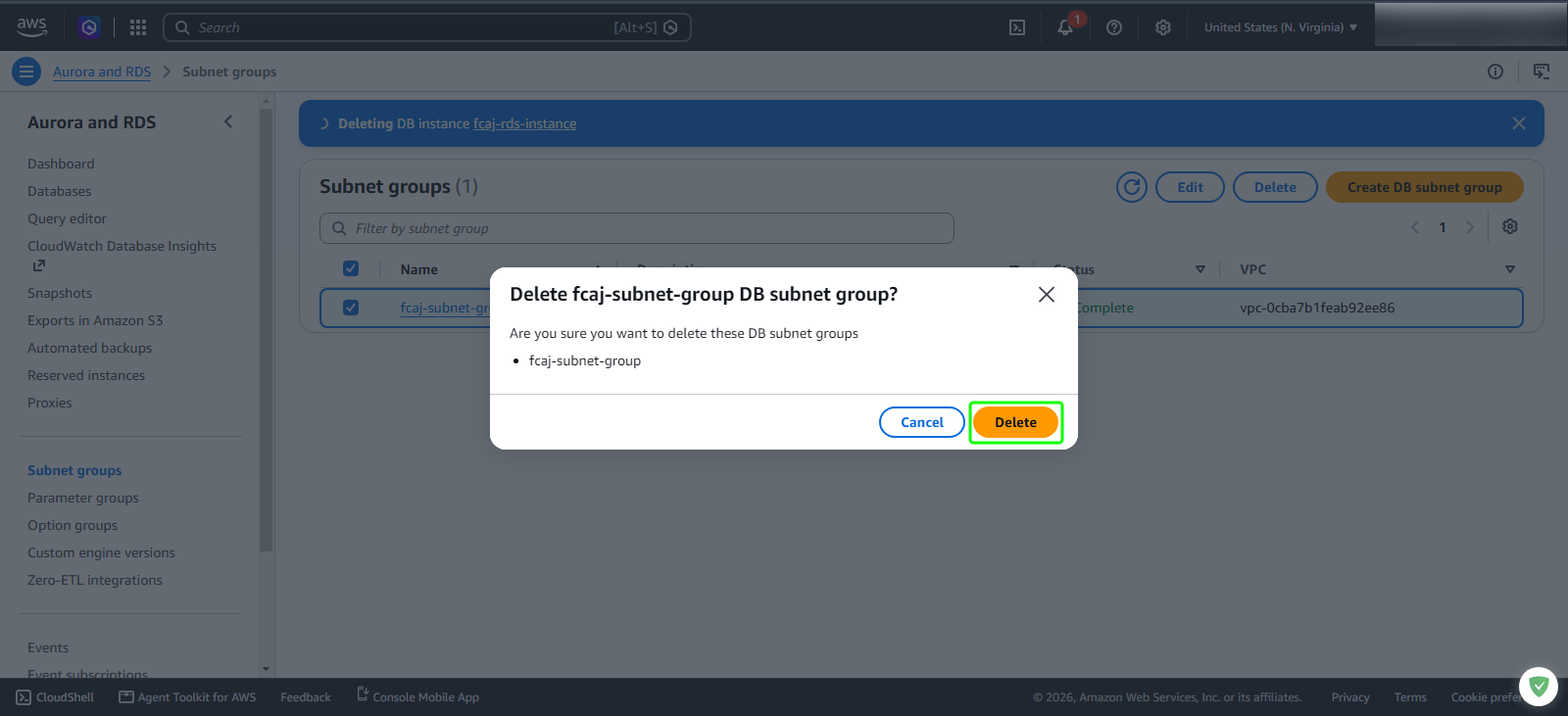
Task: Click Create DB subnet group button
Action: pyautogui.click(x=1425, y=187)
